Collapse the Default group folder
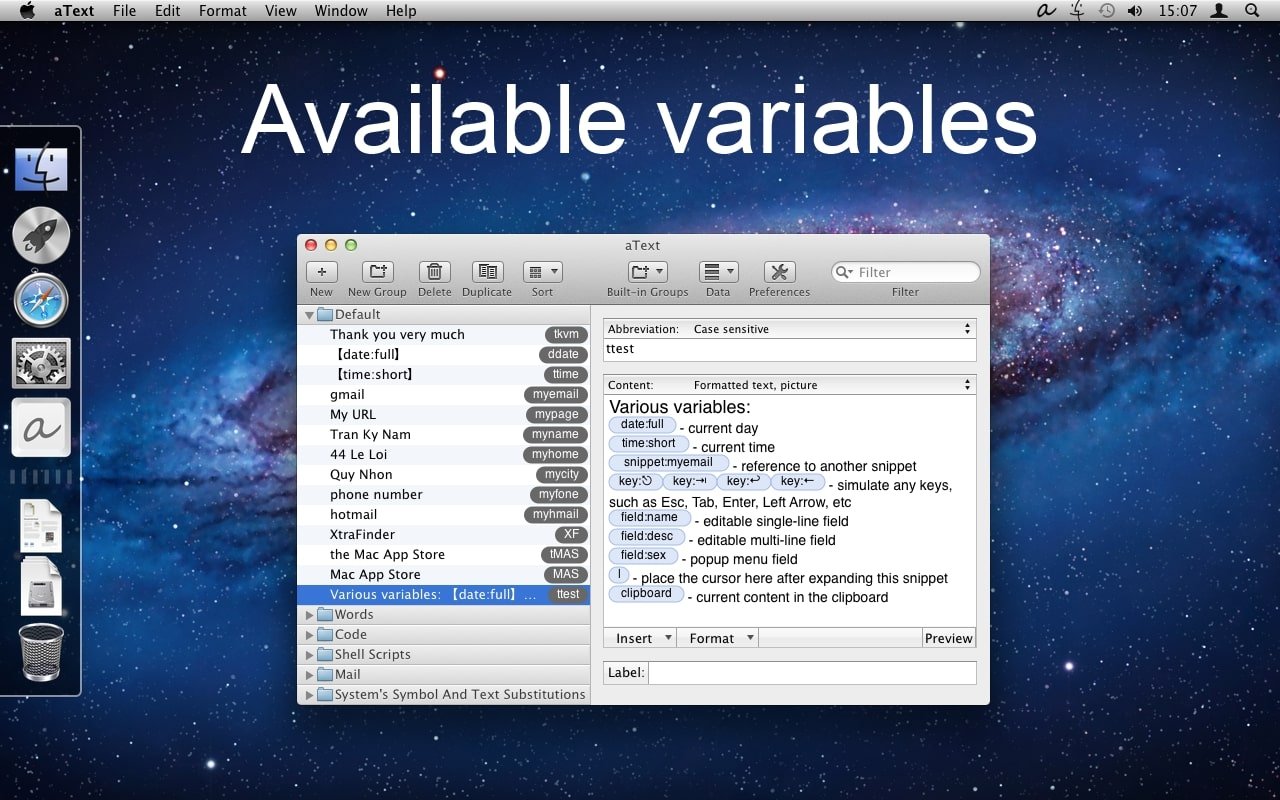 (x=310, y=315)
